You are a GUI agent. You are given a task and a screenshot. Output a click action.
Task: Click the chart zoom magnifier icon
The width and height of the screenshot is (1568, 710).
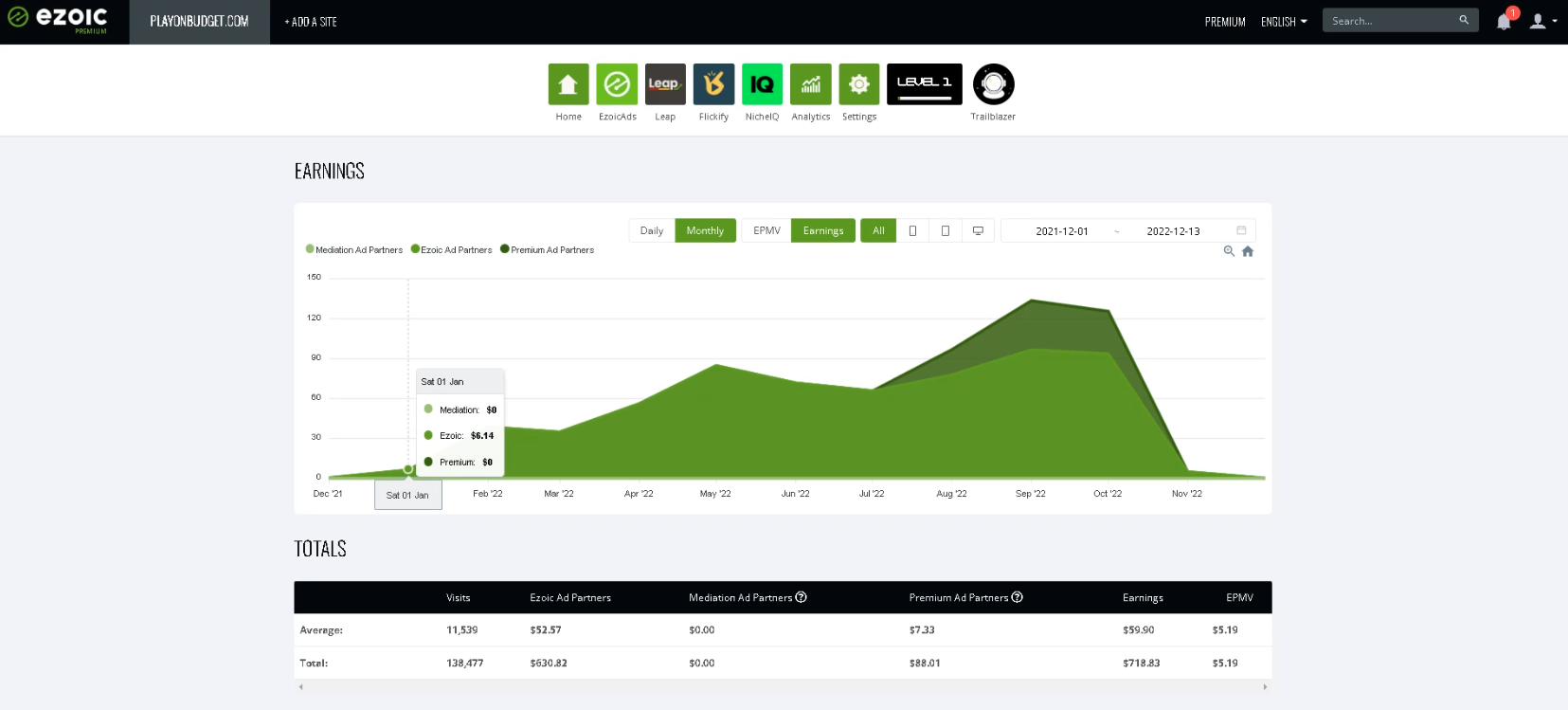click(x=1229, y=251)
